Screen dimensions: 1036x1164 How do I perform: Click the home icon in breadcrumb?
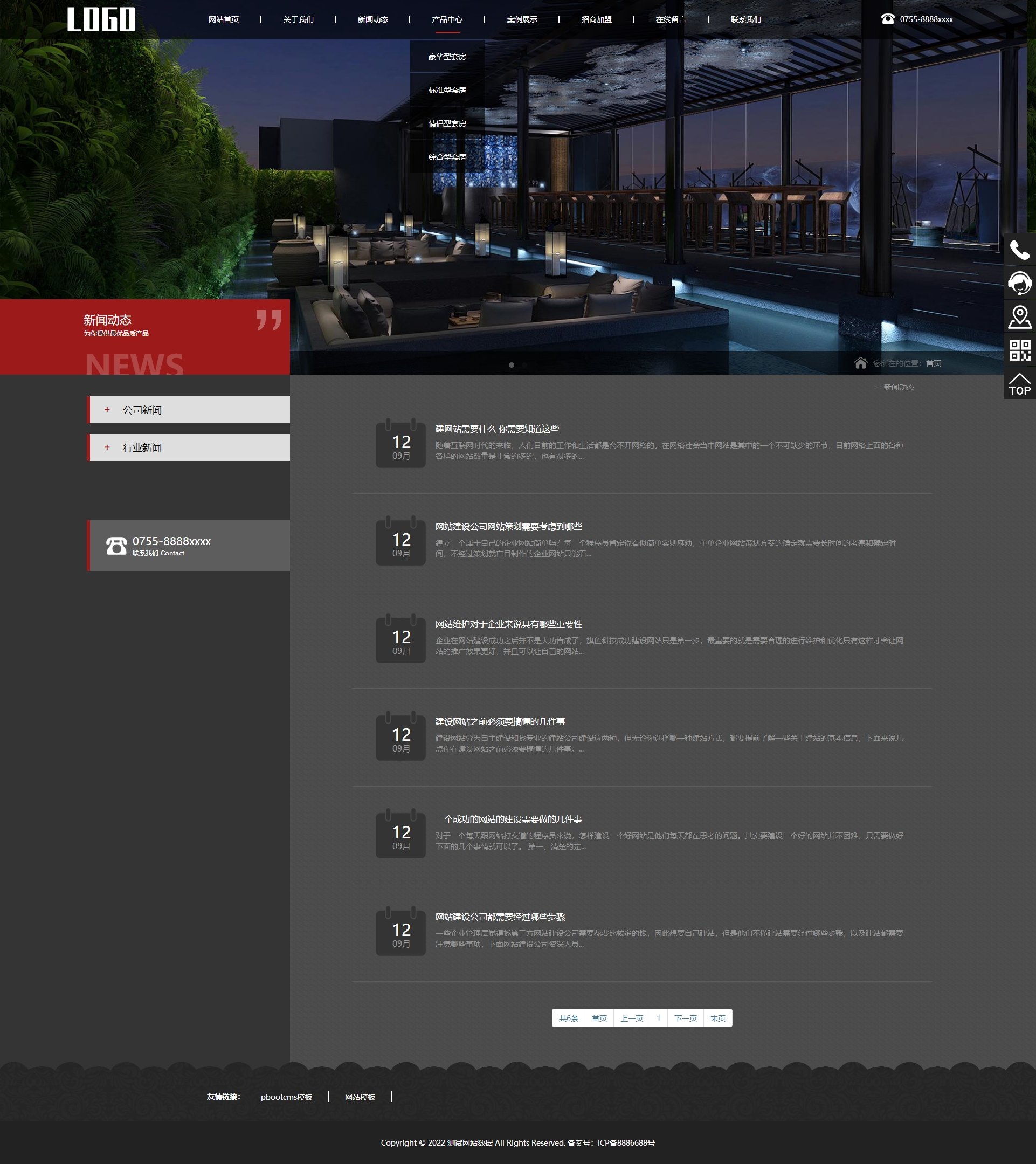click(x=860, y=363)
